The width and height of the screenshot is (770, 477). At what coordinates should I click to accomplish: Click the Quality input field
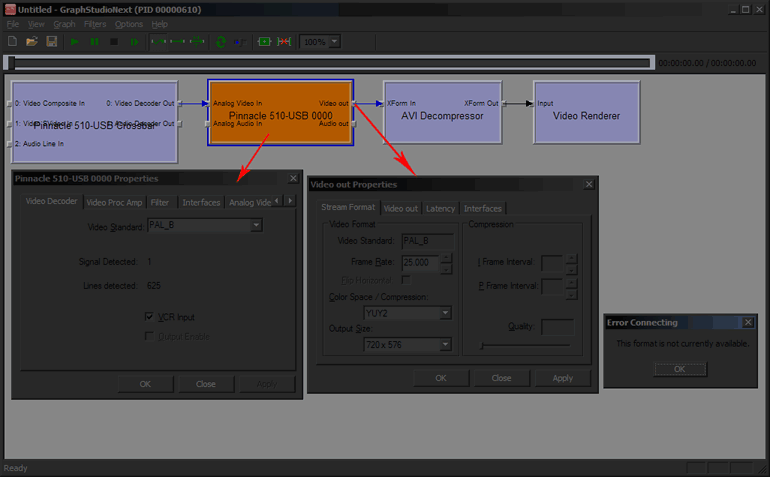[x=557, y=327]
